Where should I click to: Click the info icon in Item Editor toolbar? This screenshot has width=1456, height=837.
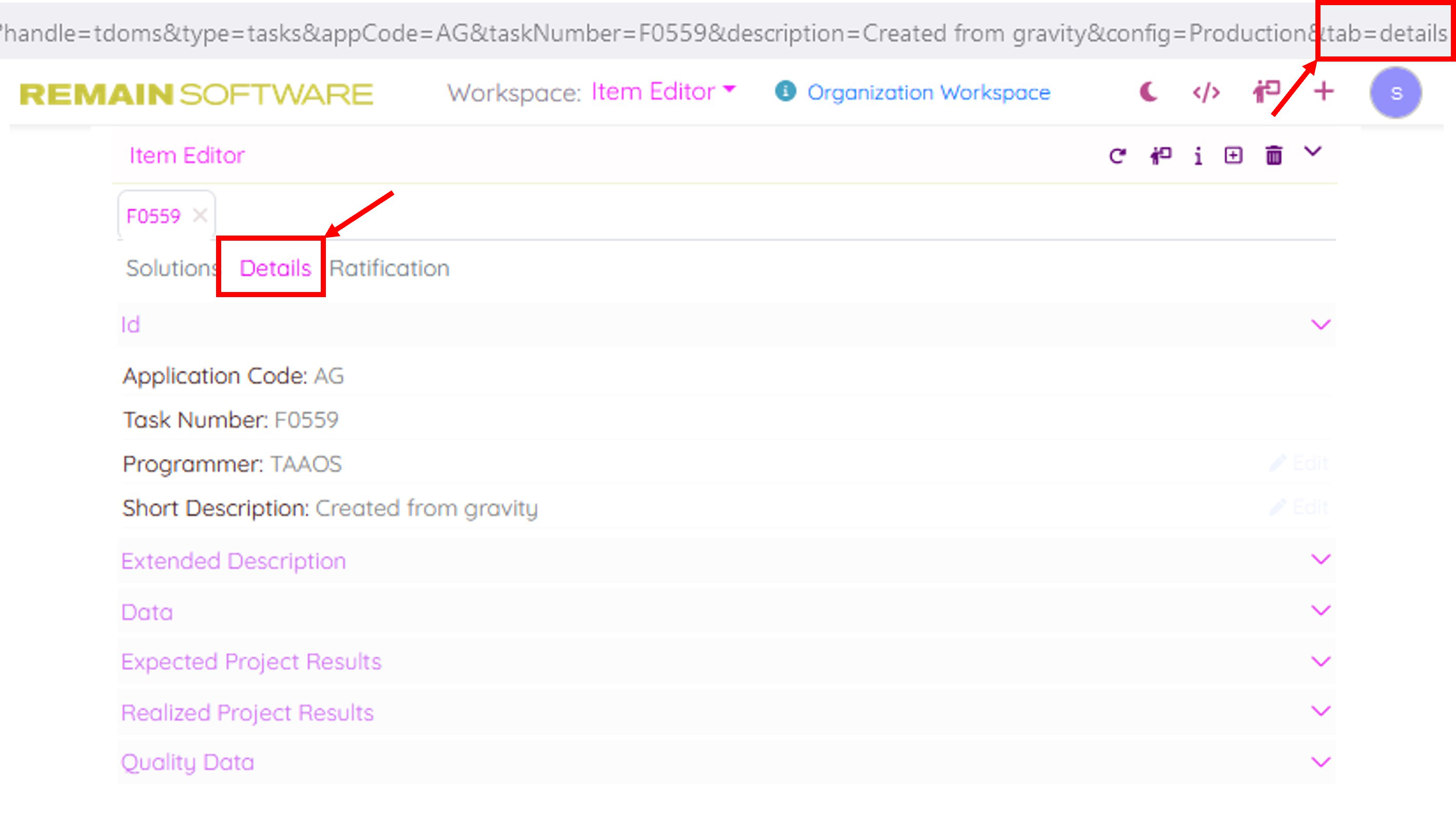click(x=1198, y=156)
